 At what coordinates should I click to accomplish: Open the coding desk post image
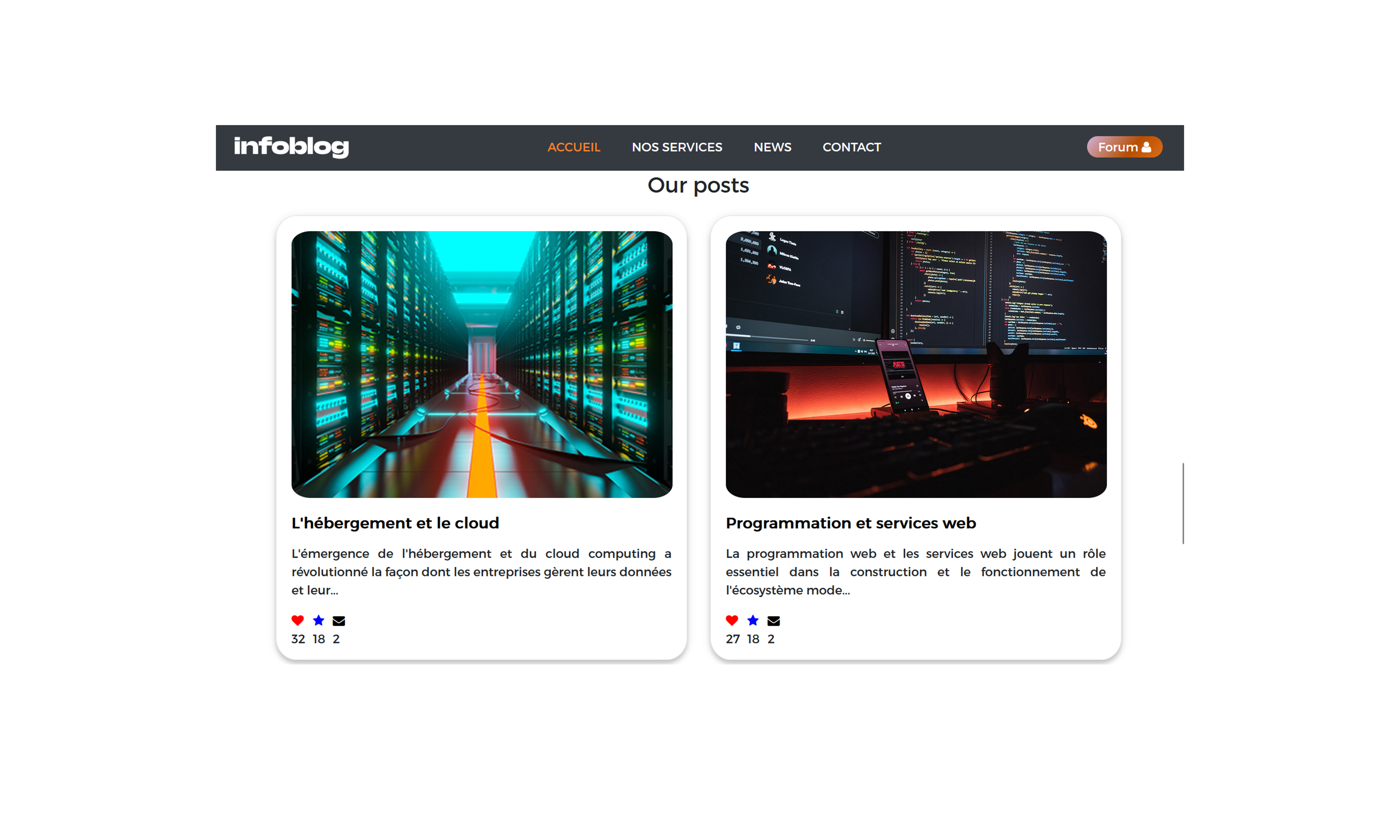click(x=916, y=364)
